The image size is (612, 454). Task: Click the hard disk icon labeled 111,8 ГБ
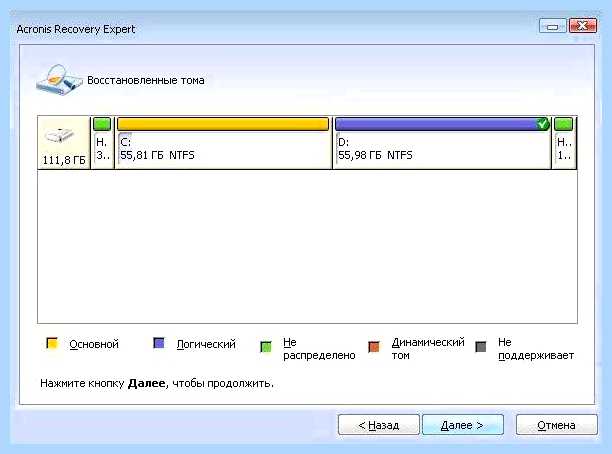[59, 135]
